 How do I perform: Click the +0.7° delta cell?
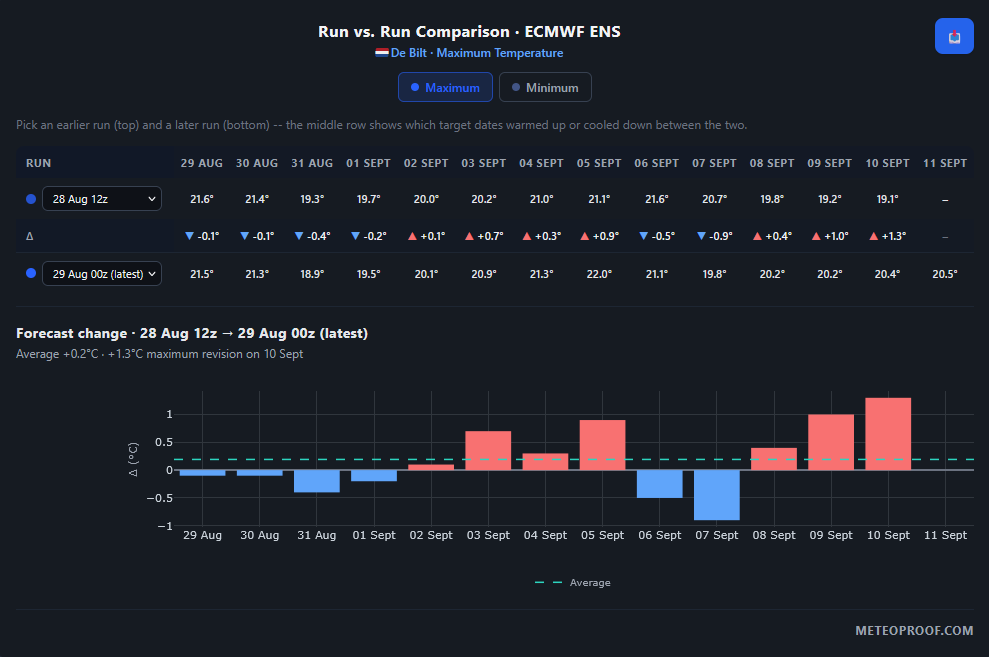pos(484,236)
